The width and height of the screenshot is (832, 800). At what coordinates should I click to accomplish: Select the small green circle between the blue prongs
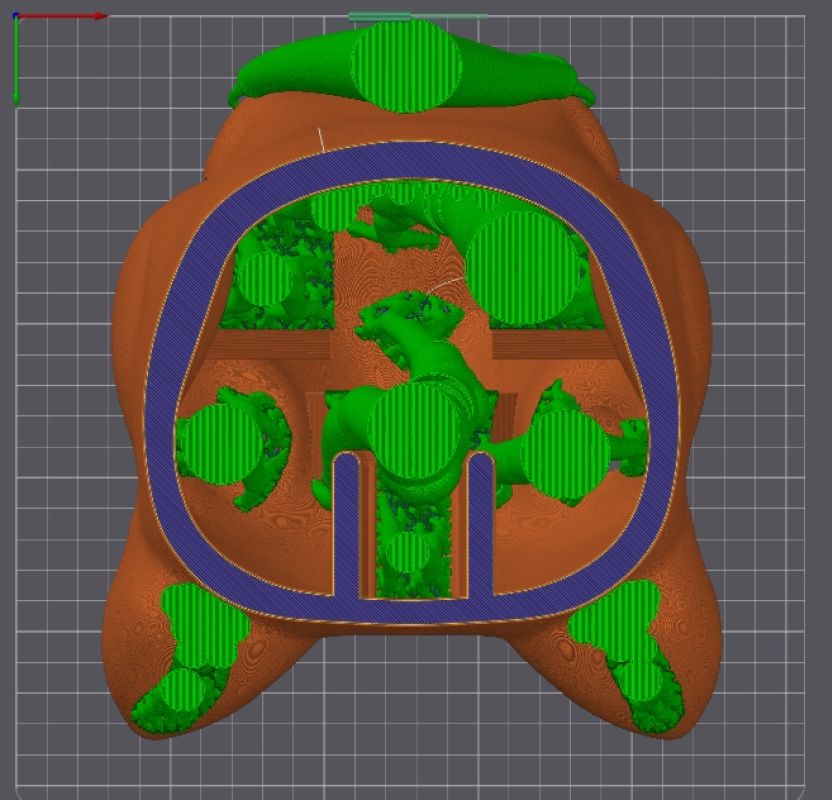click(x=409, y=553)
